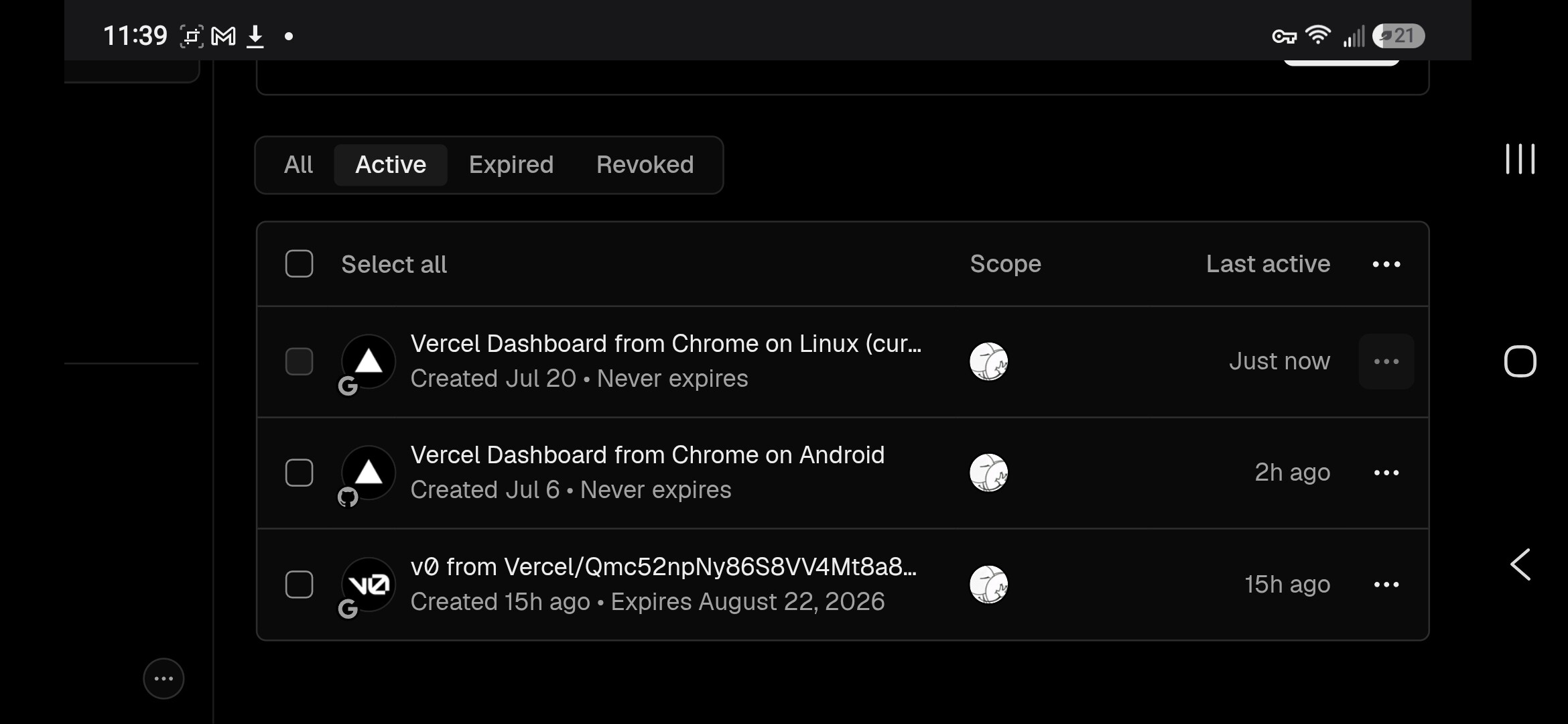Check the Chrome on Android token checkbox
Viewport: 1568px width, 724px height.
click(299, 473)
